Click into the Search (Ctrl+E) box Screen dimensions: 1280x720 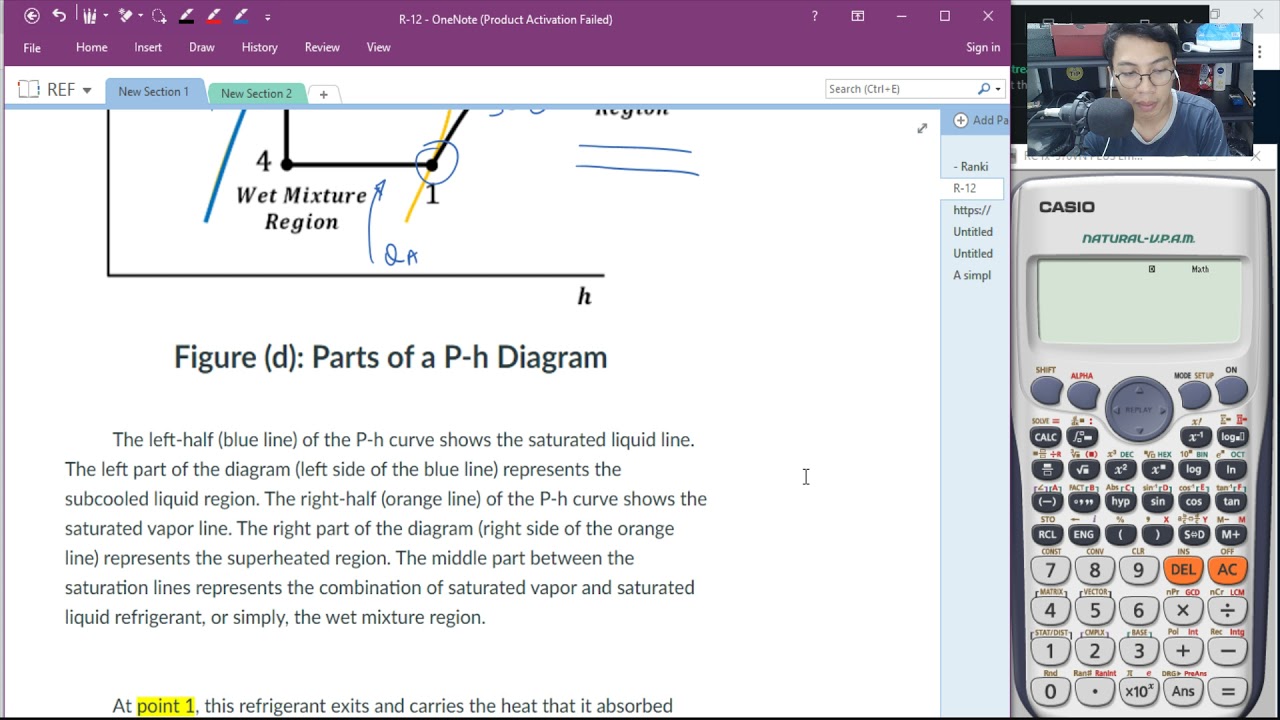pyautogui.click(x=900, y=89)
